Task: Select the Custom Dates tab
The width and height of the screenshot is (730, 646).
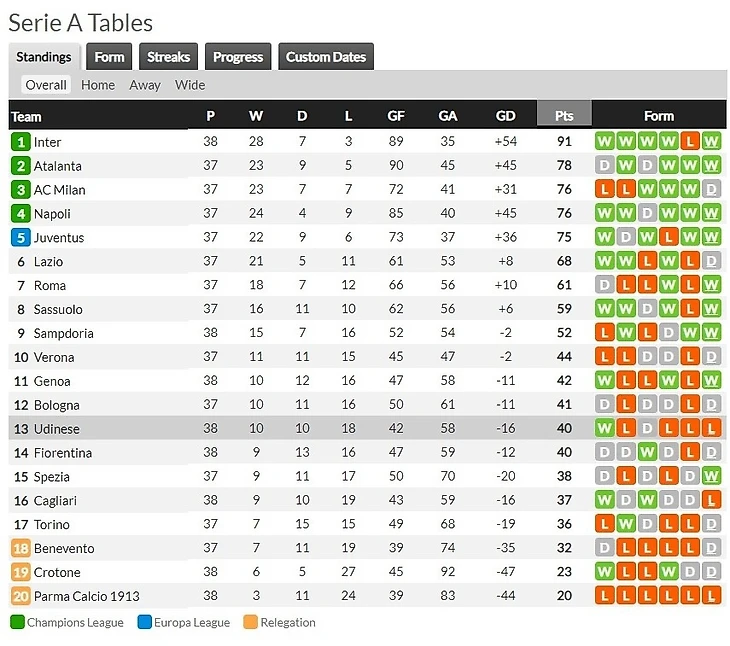Action: [x=326, y=57]
